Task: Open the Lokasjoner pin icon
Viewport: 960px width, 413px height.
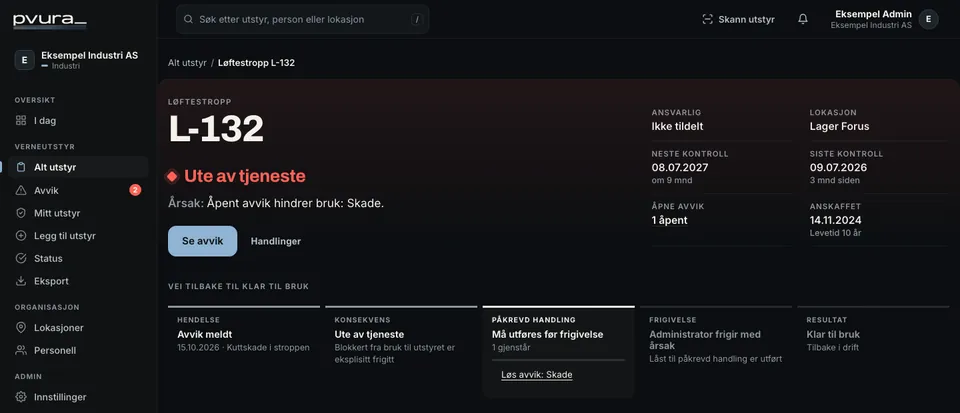Action: [x=21, y=327]
